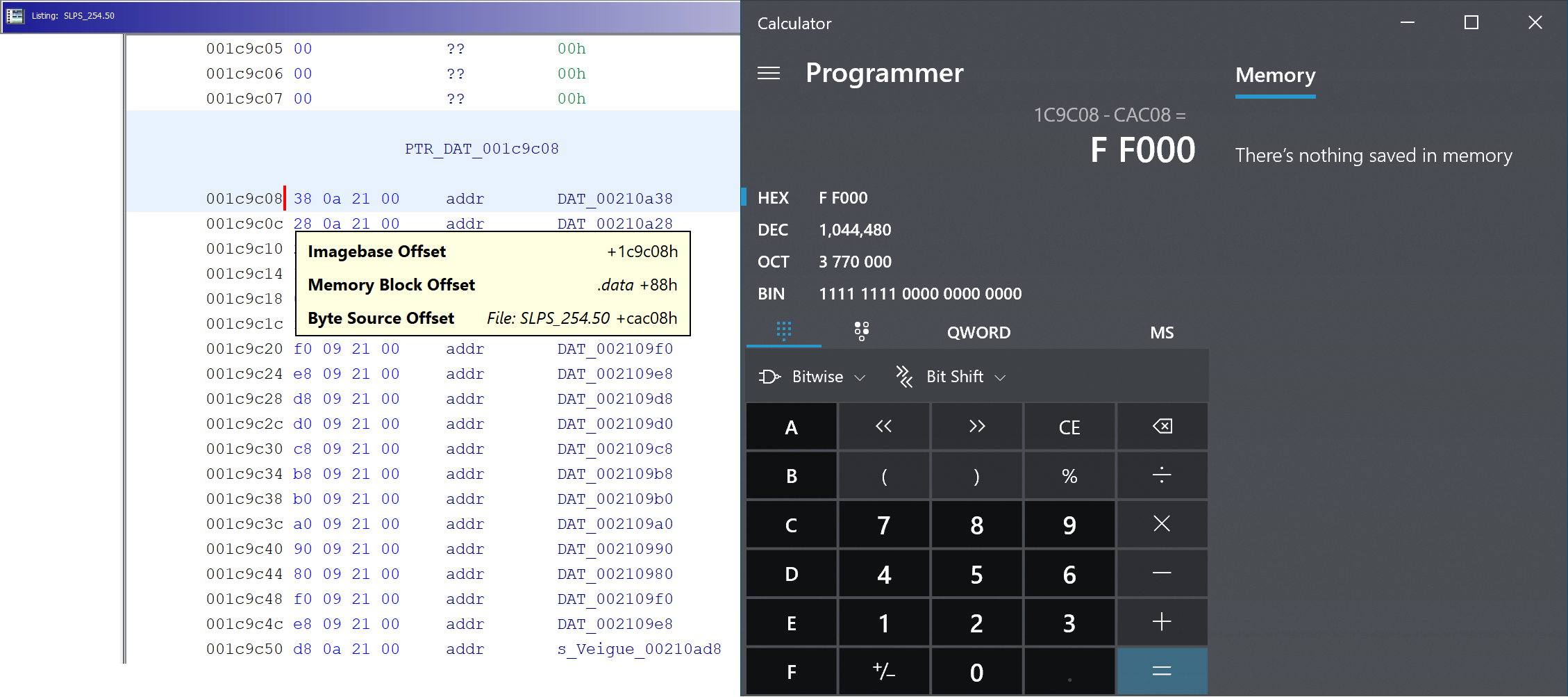Click the left shift << key

(x=883, y=426)
